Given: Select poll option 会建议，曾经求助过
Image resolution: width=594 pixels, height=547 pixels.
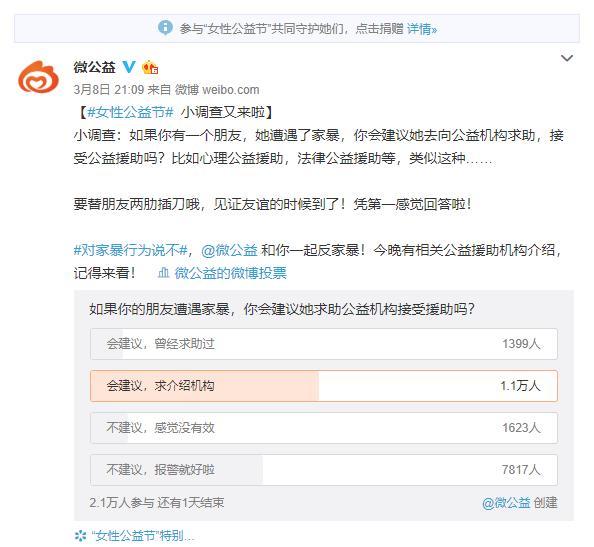Looking at the screenshot, I should (x=324, y=344).
